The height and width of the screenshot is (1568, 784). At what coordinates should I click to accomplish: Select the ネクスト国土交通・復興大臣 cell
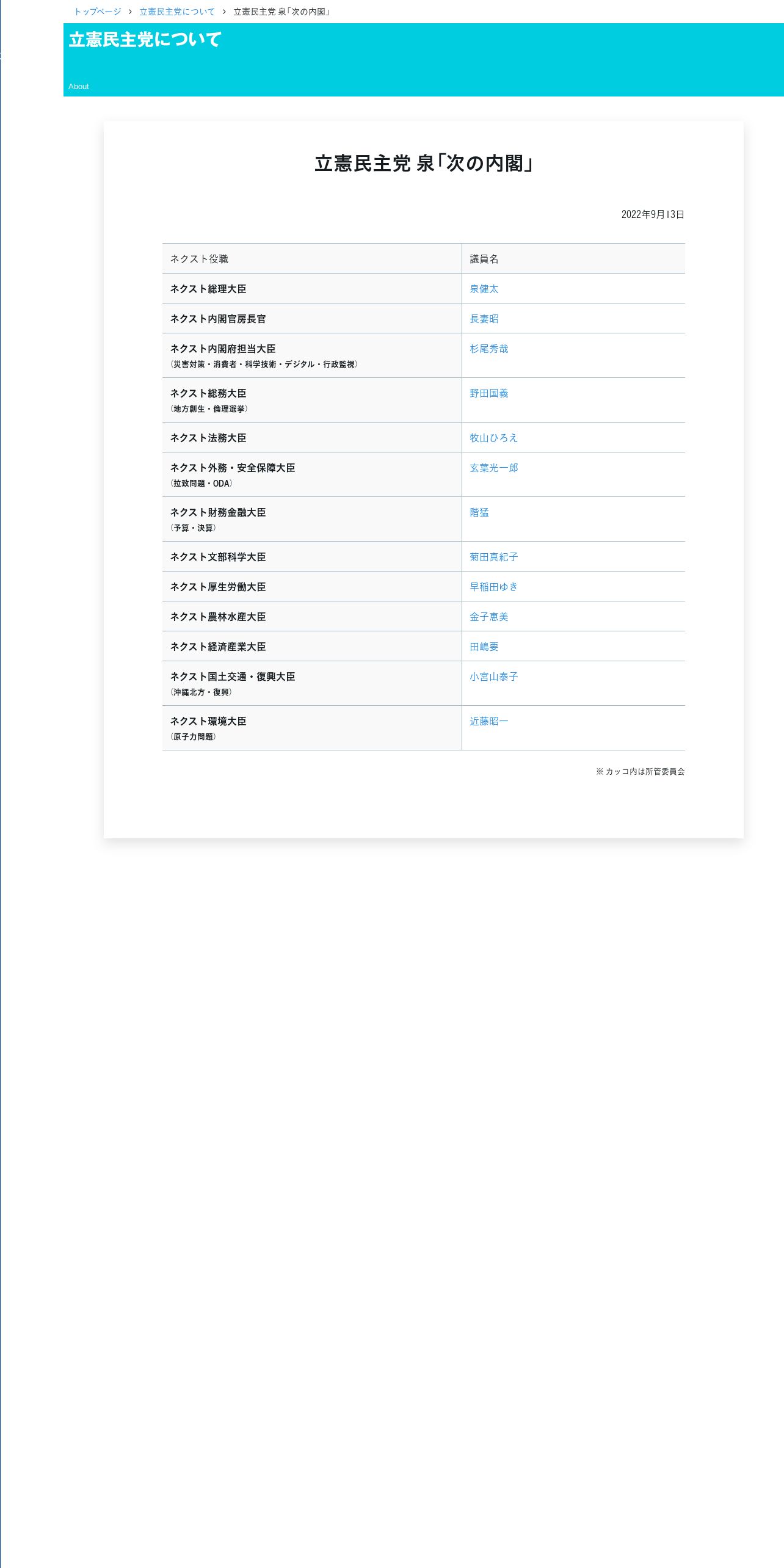click(x=312, y=683)
